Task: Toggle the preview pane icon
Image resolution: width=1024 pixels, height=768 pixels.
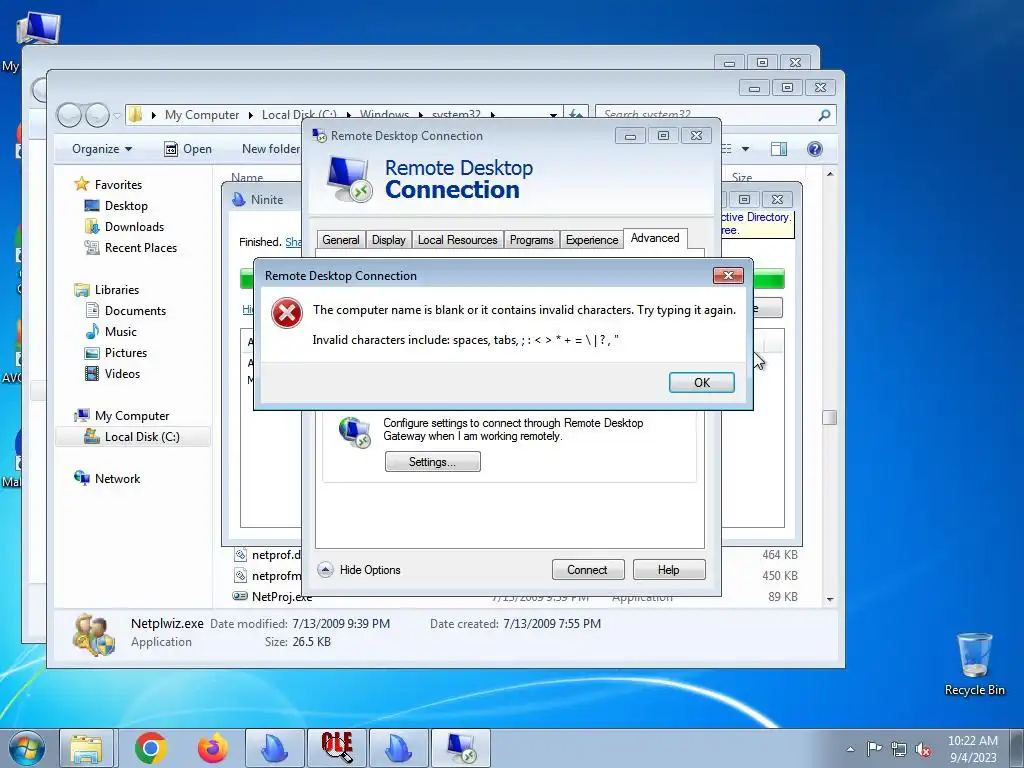Action: [x=778, y=149]
